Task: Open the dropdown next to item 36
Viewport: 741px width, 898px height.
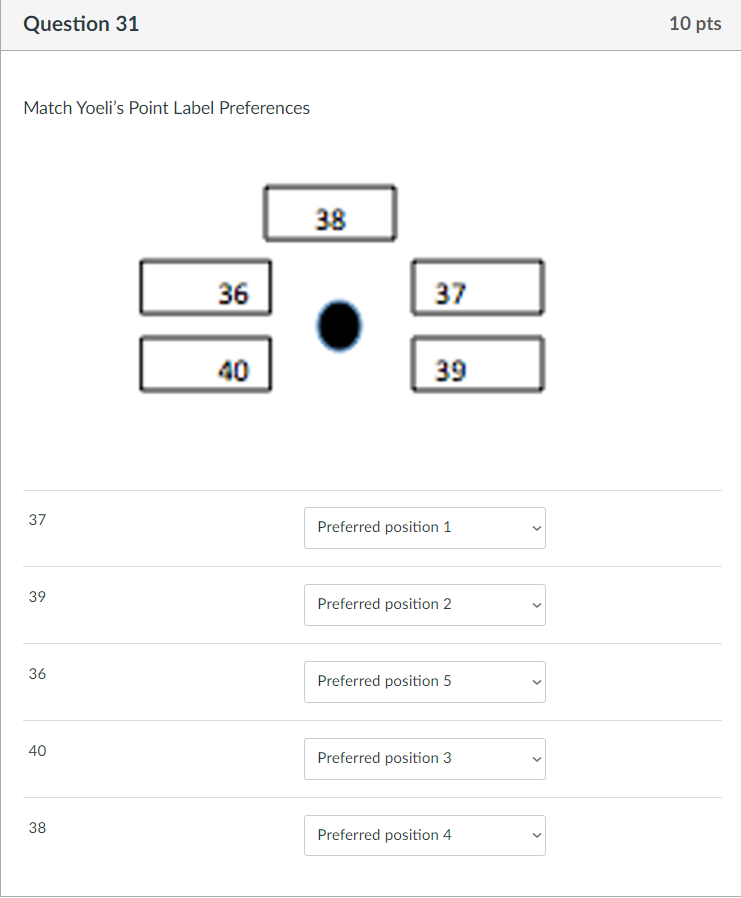Action: pyautogui.click(x=424, y=682)
